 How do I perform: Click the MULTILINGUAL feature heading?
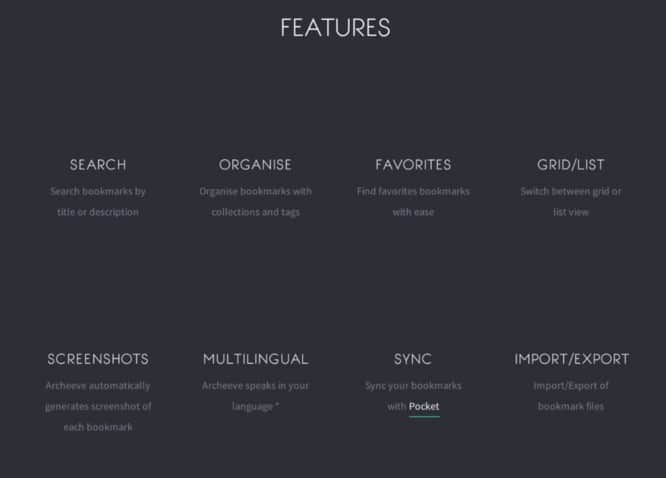255,359
